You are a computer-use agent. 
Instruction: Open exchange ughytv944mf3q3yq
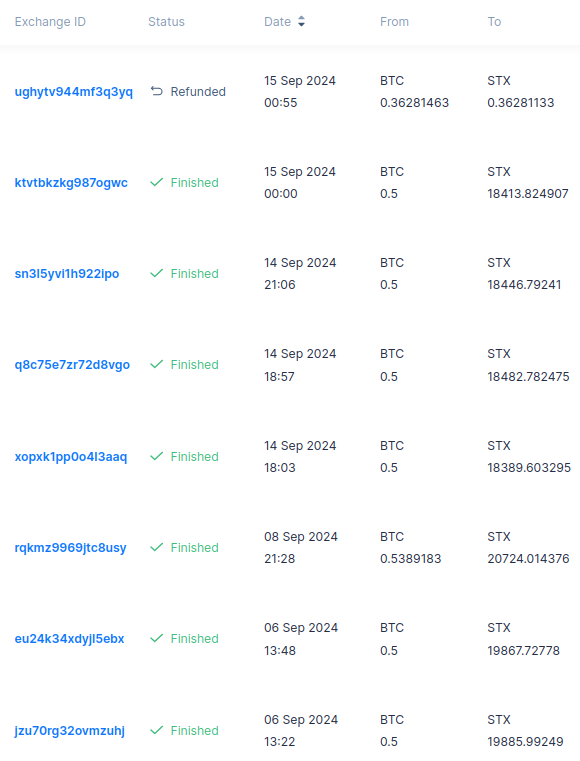(74, 92)
